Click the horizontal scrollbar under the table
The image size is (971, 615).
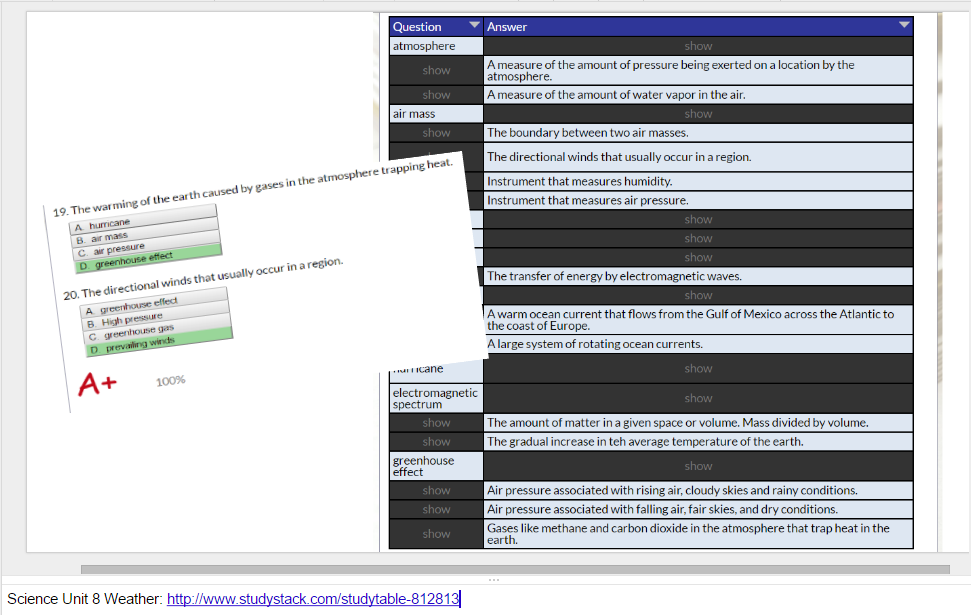(x=515, y=569)
